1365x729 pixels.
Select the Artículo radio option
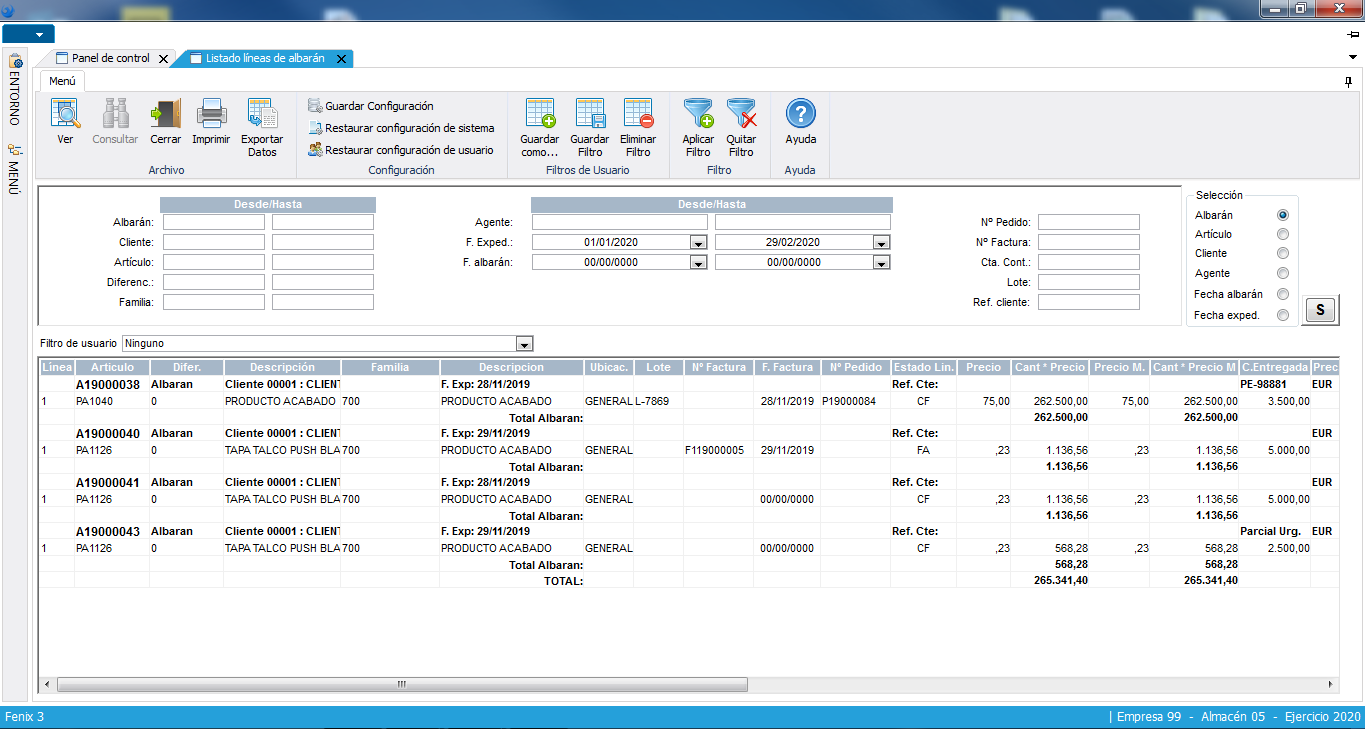pyautogui.click(x=1283, y=234)
